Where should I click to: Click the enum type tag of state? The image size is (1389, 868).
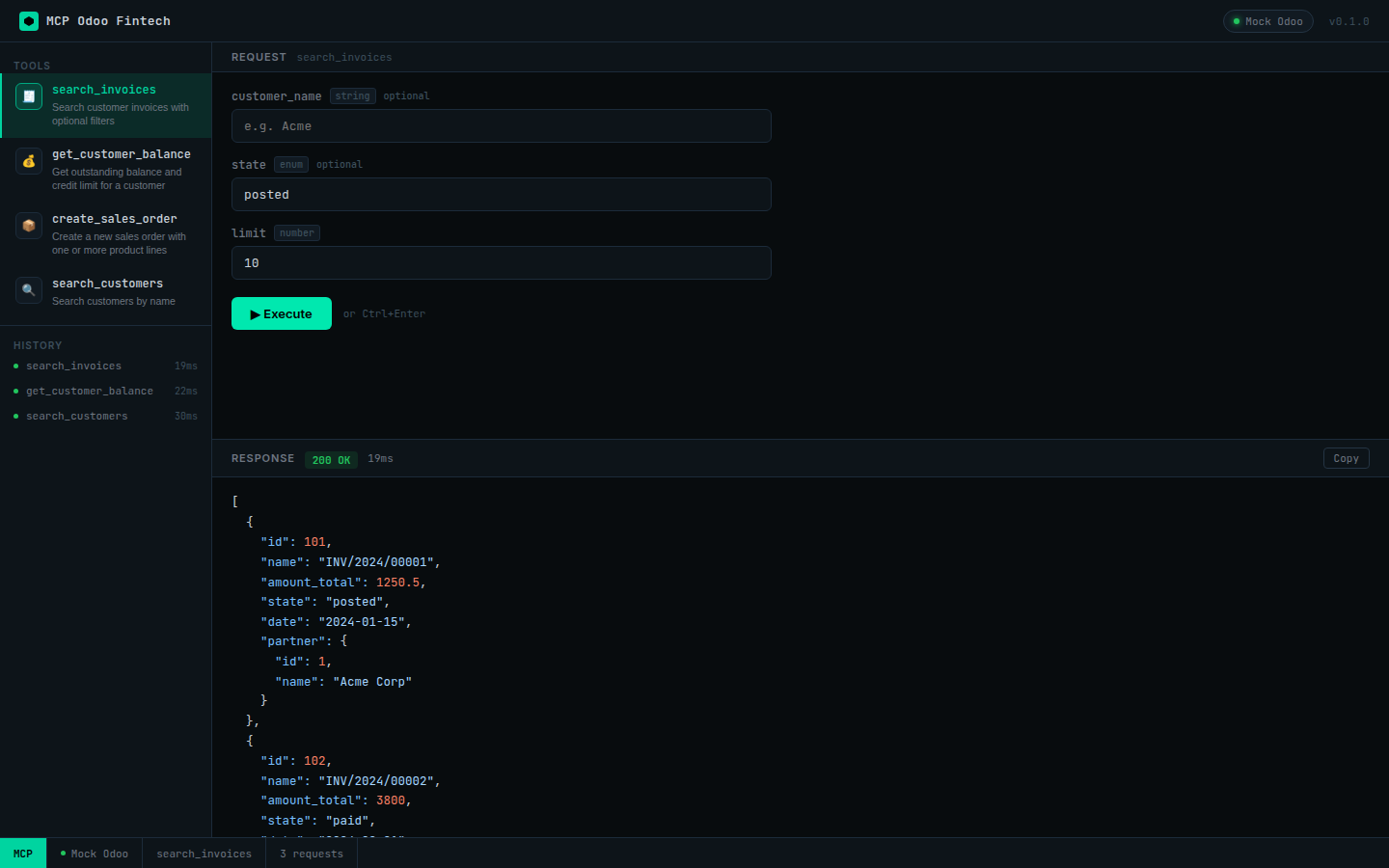291,165
